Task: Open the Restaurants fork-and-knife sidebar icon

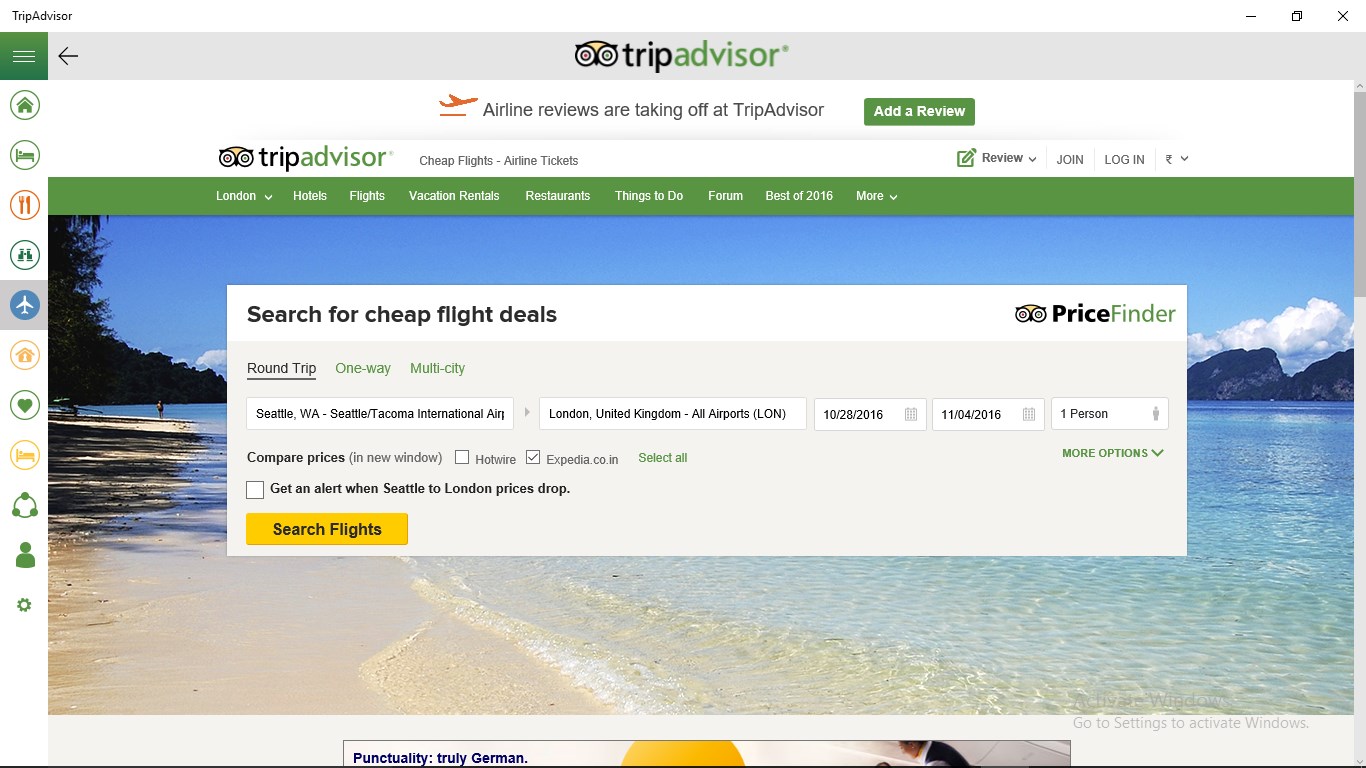Action: 25,205
